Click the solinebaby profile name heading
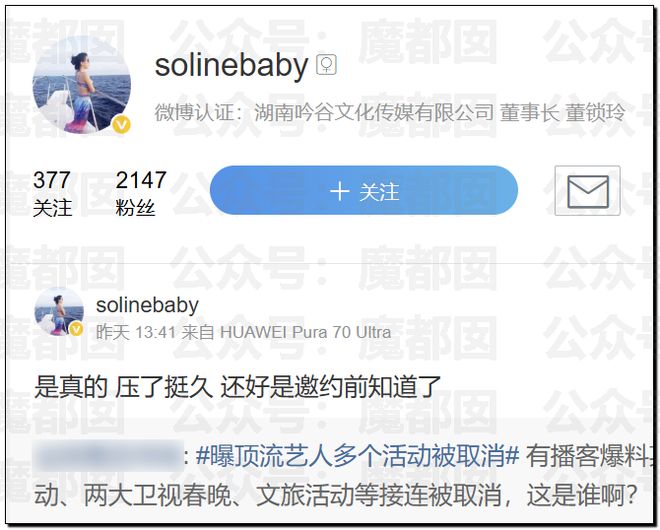 point(231,66)
